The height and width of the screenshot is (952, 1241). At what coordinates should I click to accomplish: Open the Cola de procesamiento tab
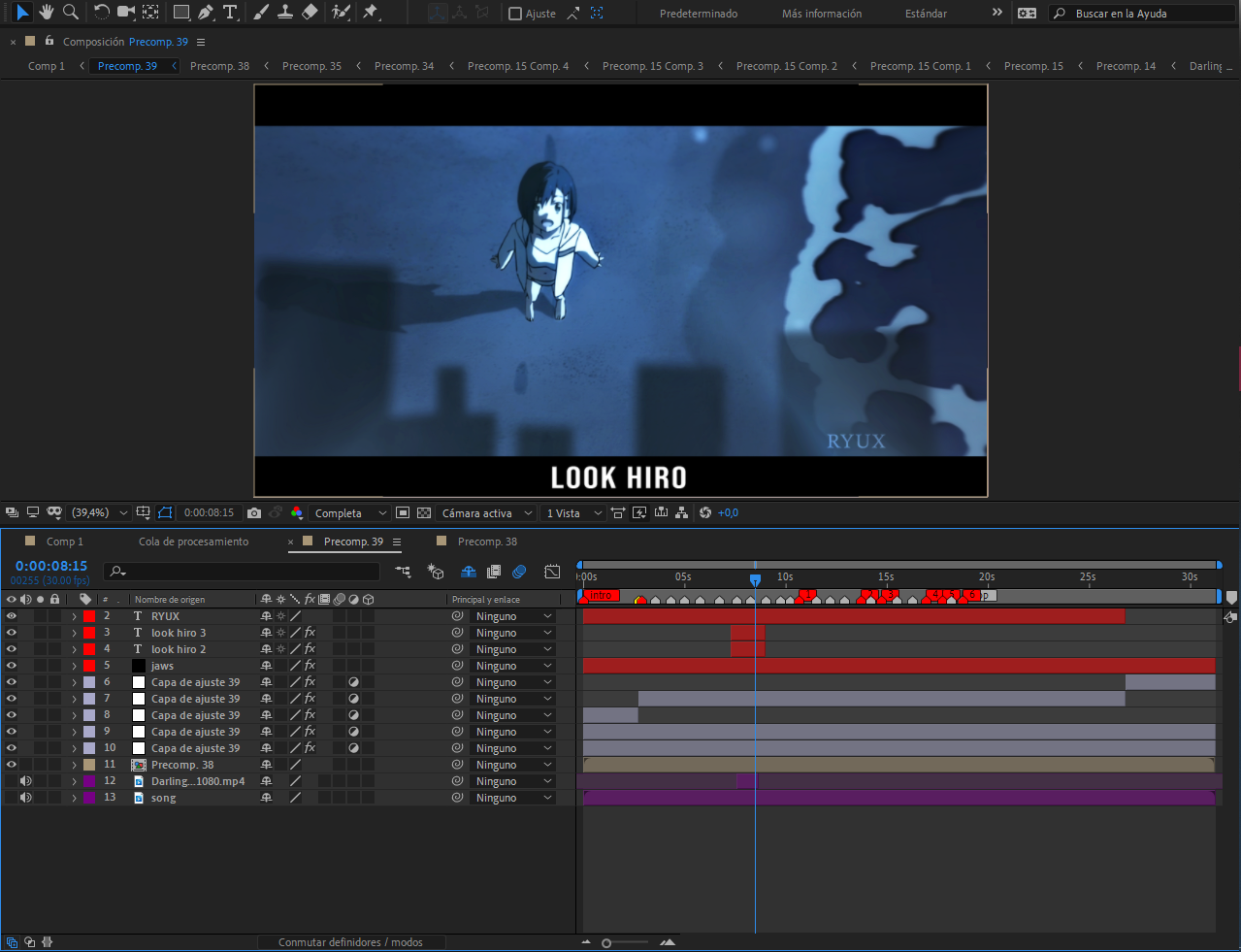tap(193, 542)
